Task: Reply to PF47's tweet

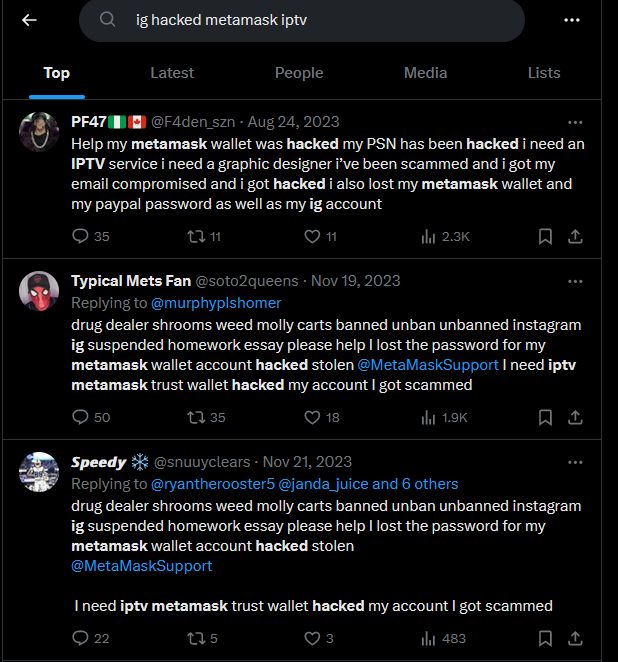Action: [x=82, y=237]
